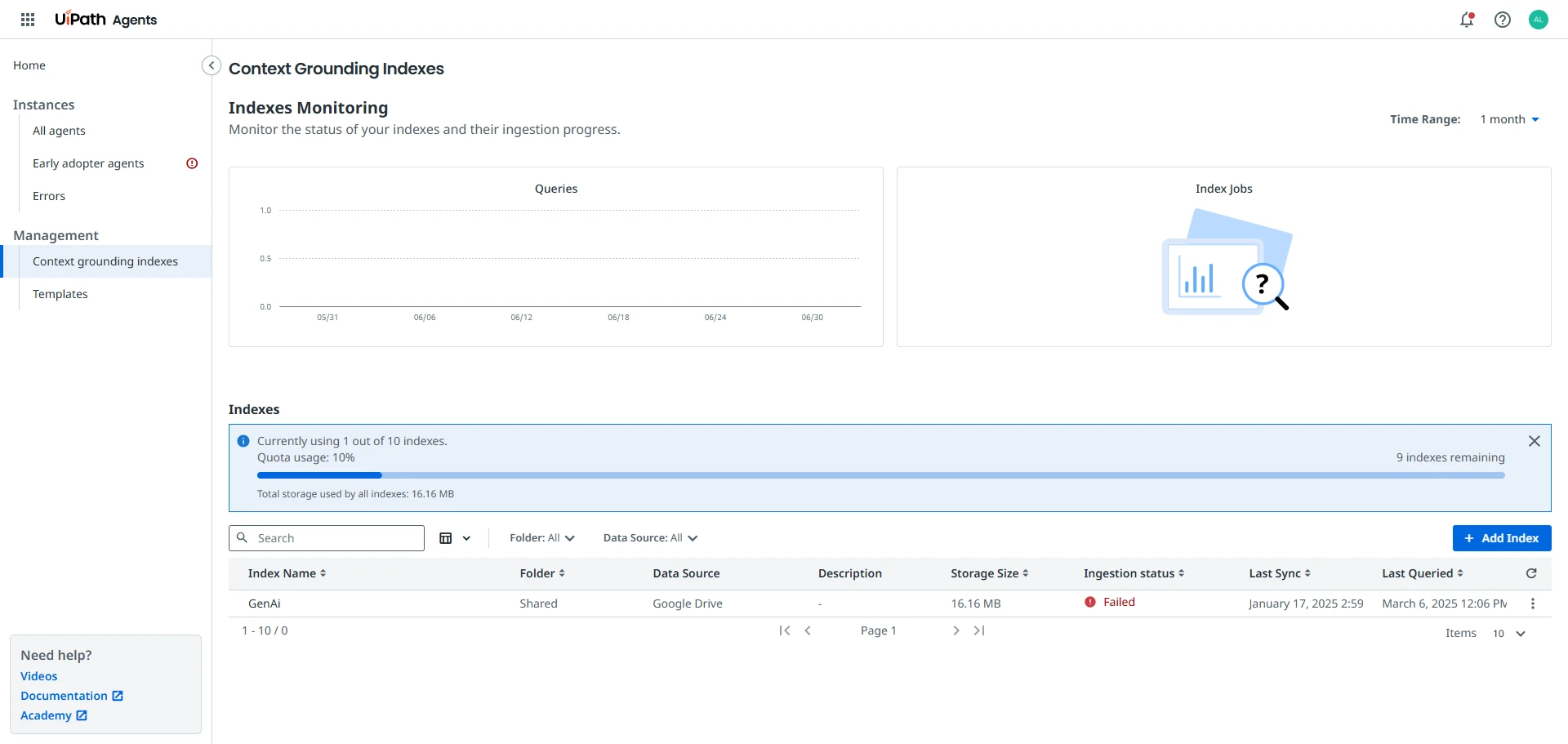Collapse the left sidebar panel
This screenshot has width=1568, height=744.
[211, 65]
